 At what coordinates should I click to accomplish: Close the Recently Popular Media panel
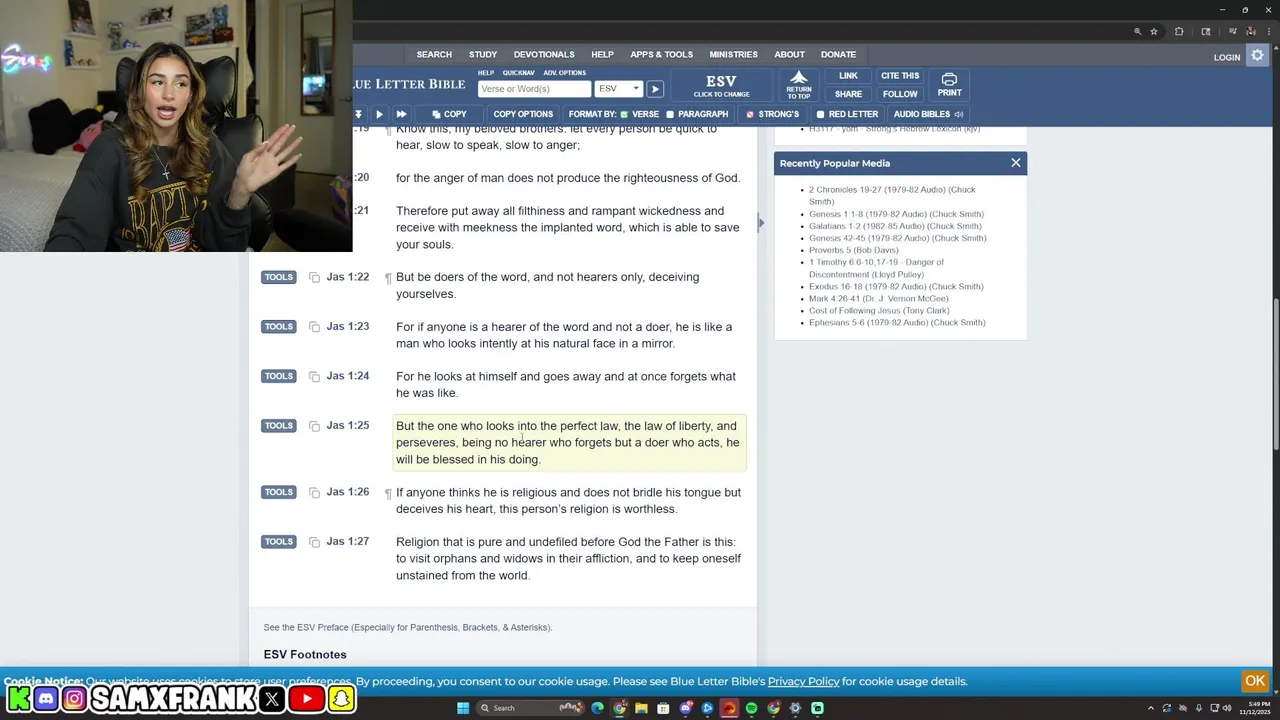point(1016,163)
